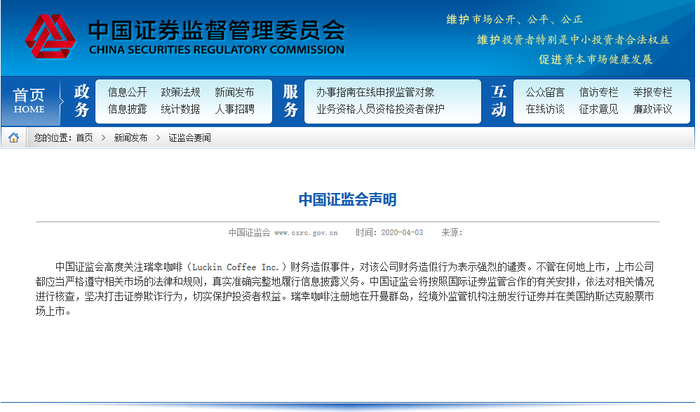
Task: Open 公众留言 in the 互动 section
Action: 545,92
